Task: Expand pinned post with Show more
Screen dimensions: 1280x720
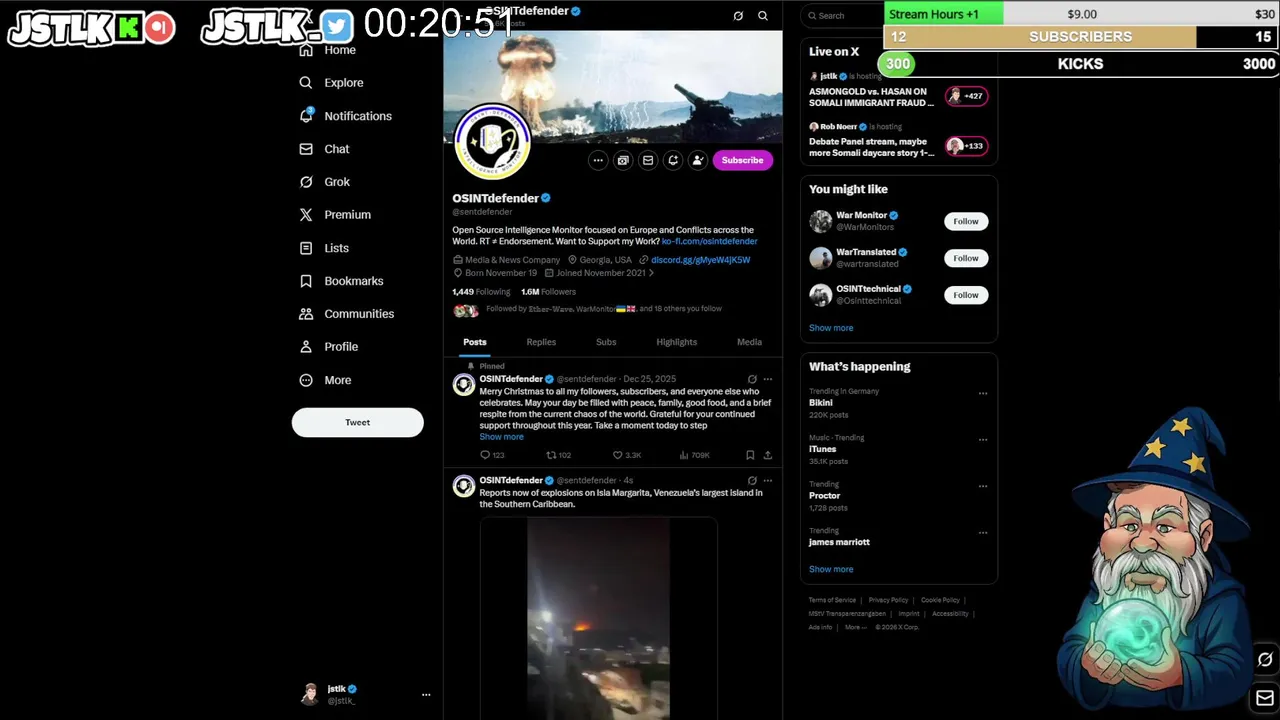Action: 501,437
